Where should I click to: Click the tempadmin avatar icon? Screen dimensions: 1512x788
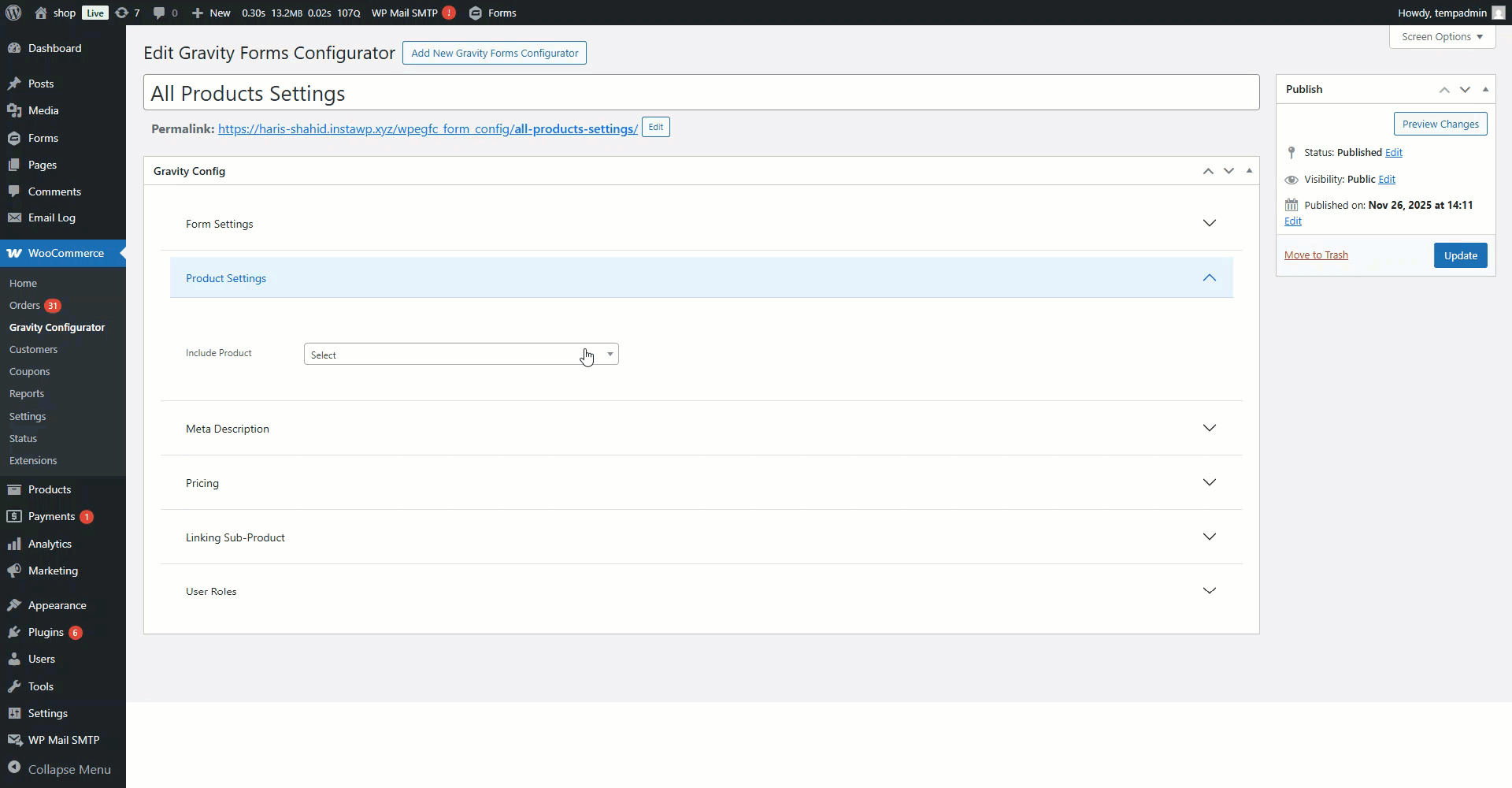click(1499, 13)
